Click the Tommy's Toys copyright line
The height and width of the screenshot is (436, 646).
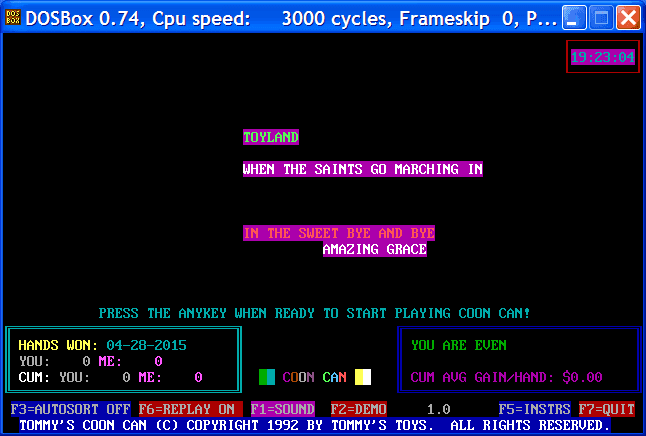(x=315, y=425)
